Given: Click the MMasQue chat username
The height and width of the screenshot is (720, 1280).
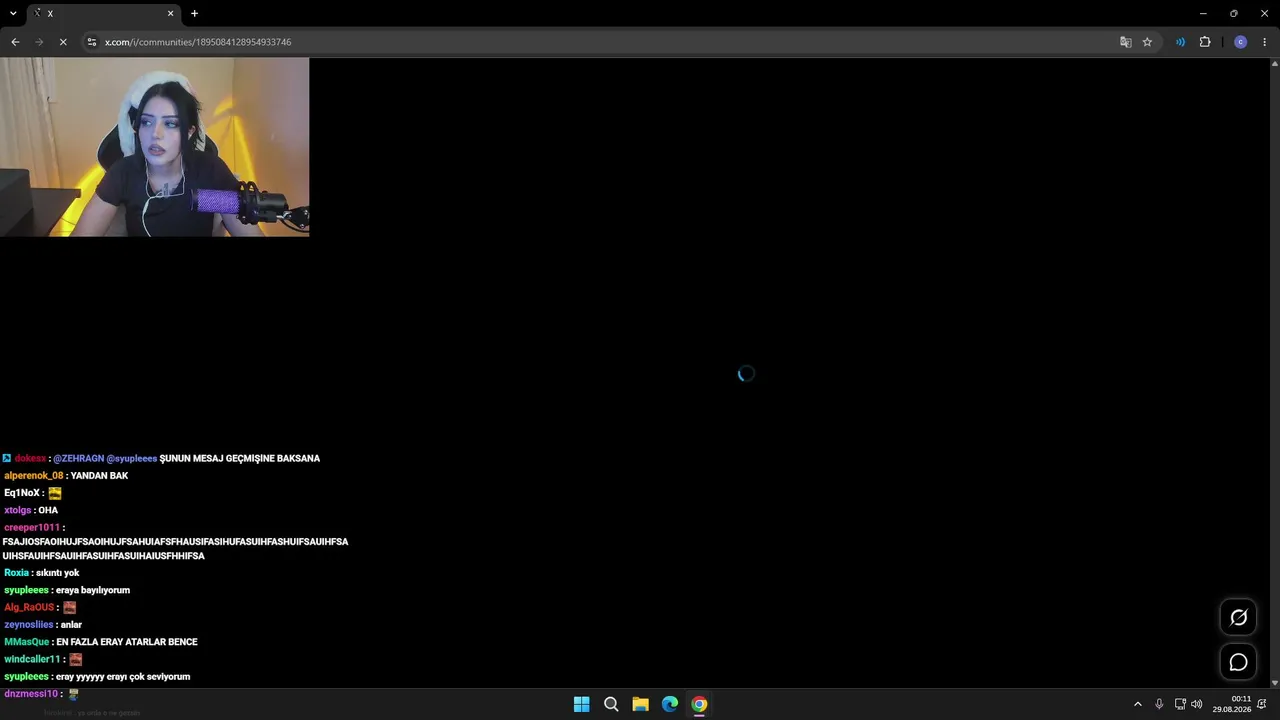Looking at the screenshot, I should [x=26, y=642].
